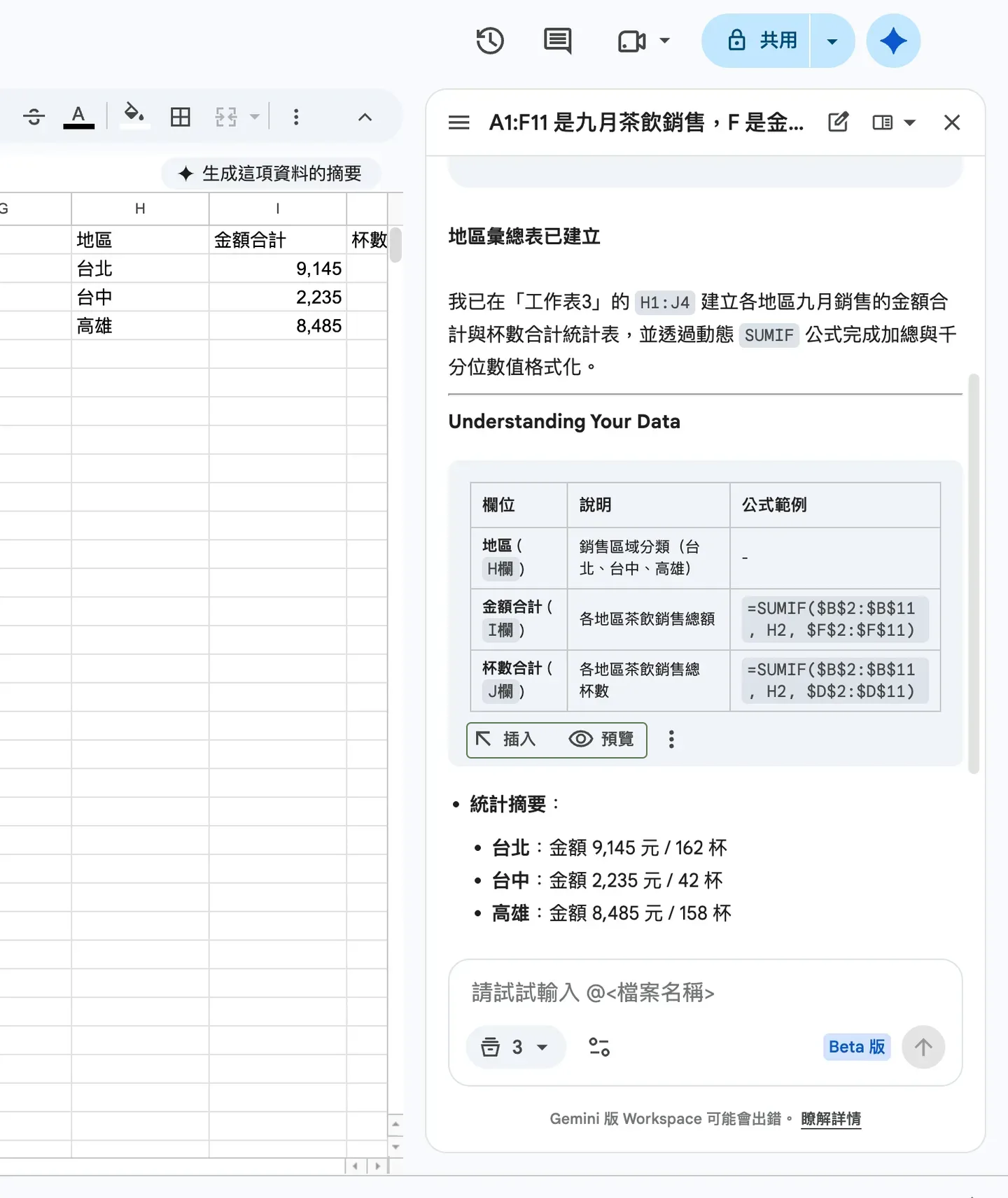Apply strikethrough formatting
The width and height of the screenshot is (1008, 1198).
[x=34, y=117]
